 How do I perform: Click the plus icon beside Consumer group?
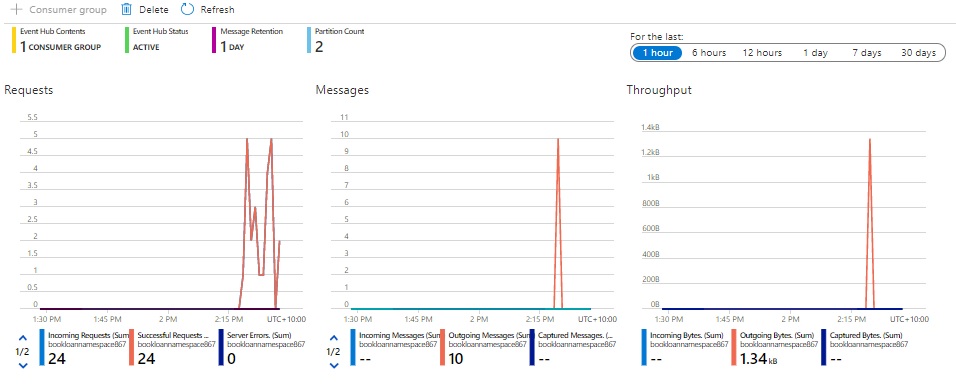click(x=16, y=9)
